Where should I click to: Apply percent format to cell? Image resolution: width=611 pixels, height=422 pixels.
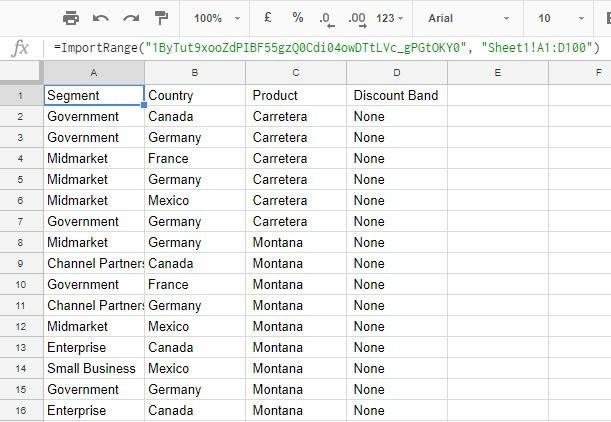[297, 18]
